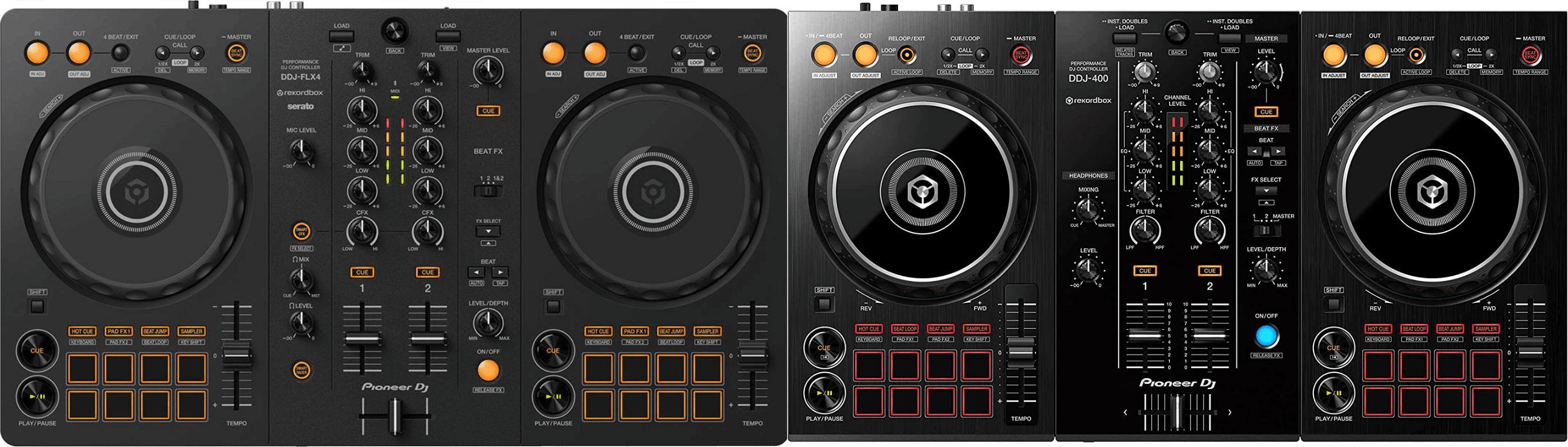Click the 1/2X loop arrow on DDJ-FLX4 left deck

pos(163,53)
